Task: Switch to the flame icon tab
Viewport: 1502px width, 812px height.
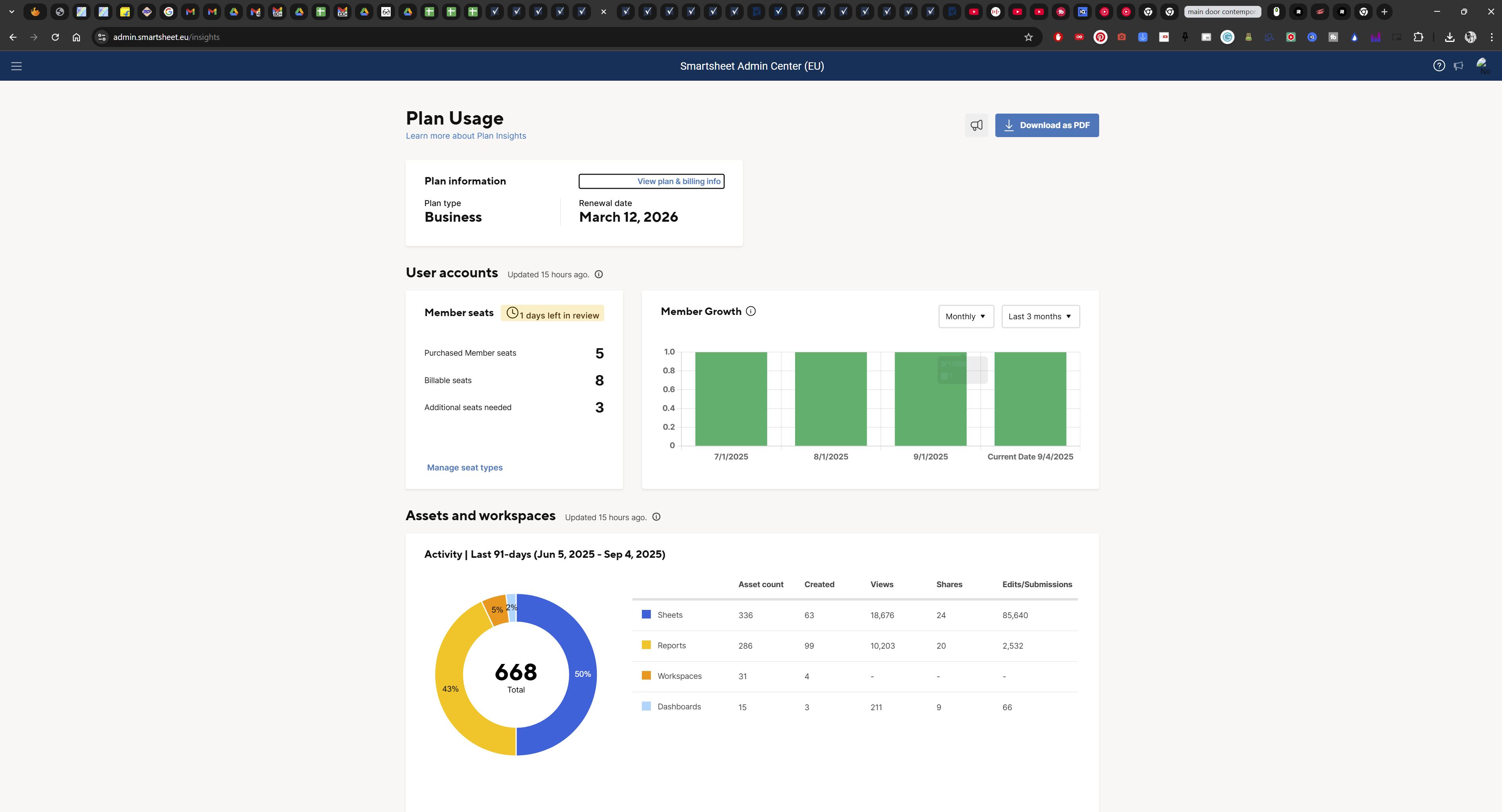Action: click(x=35, y=12)
